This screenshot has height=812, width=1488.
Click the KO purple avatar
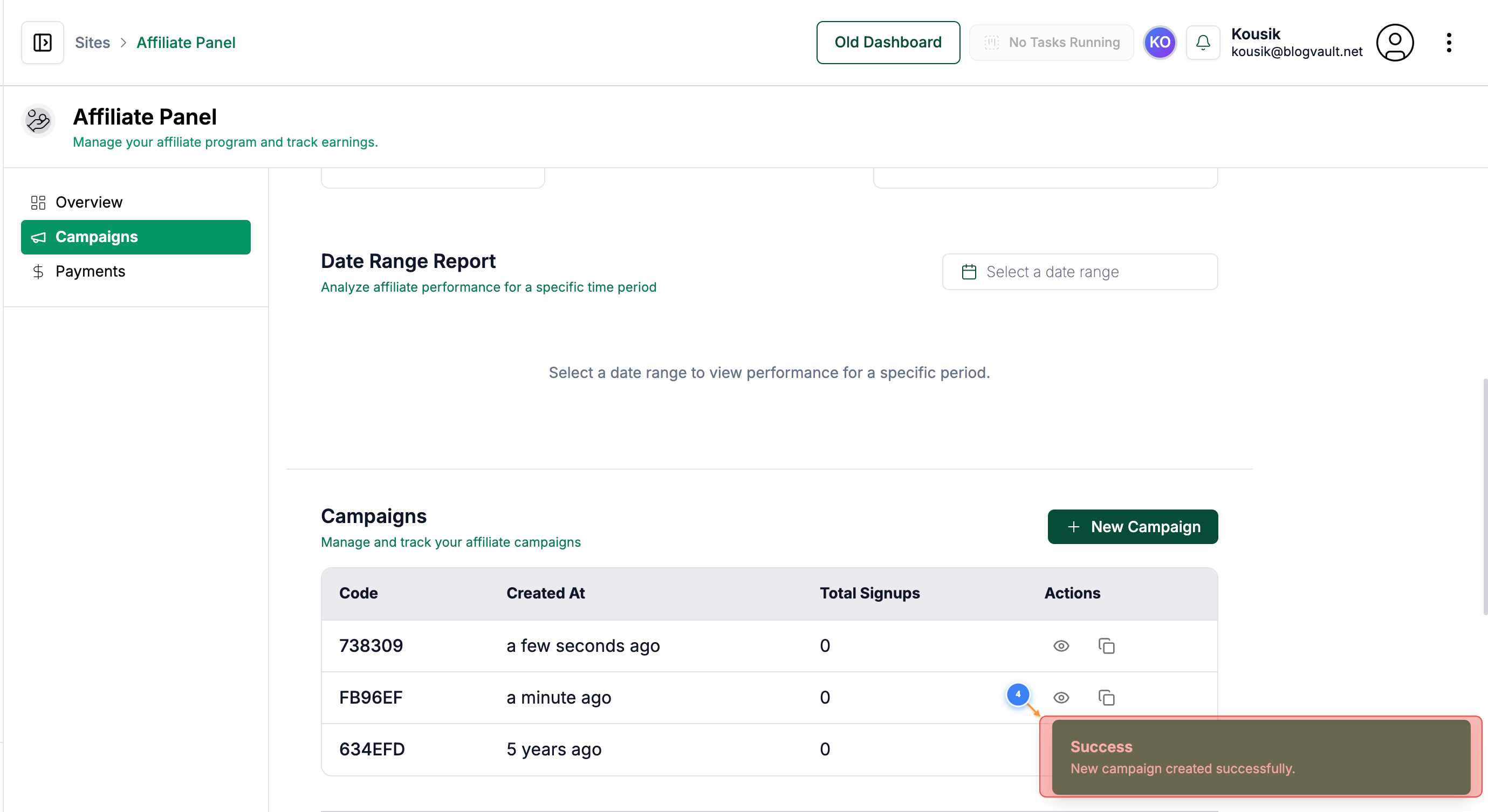(1160, 42)
